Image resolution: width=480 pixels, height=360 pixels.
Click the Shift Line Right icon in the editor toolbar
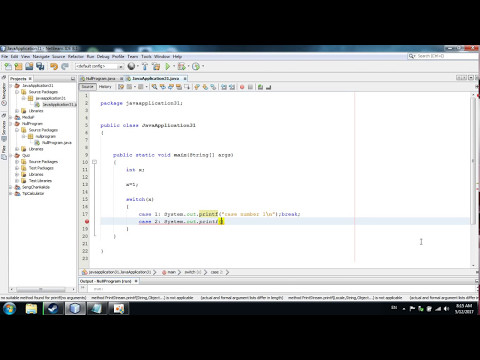(232, 87)
